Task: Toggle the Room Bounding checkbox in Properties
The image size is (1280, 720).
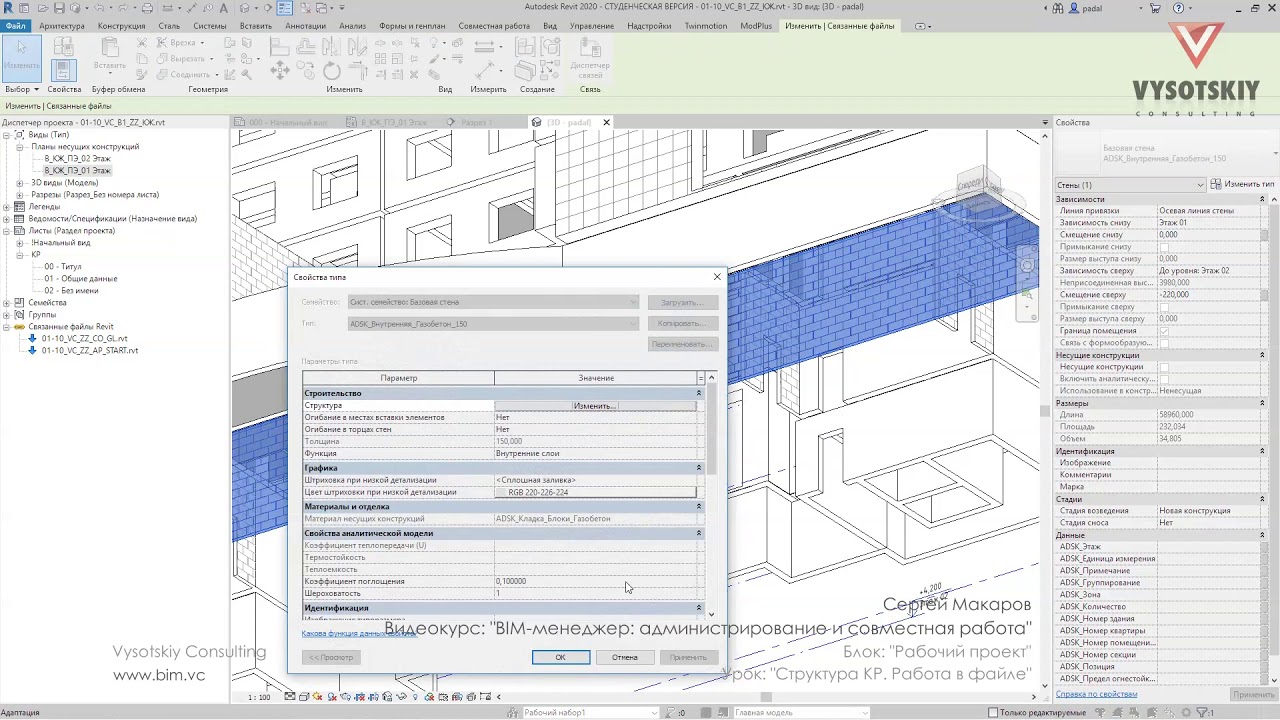Action: point(1164,331)
